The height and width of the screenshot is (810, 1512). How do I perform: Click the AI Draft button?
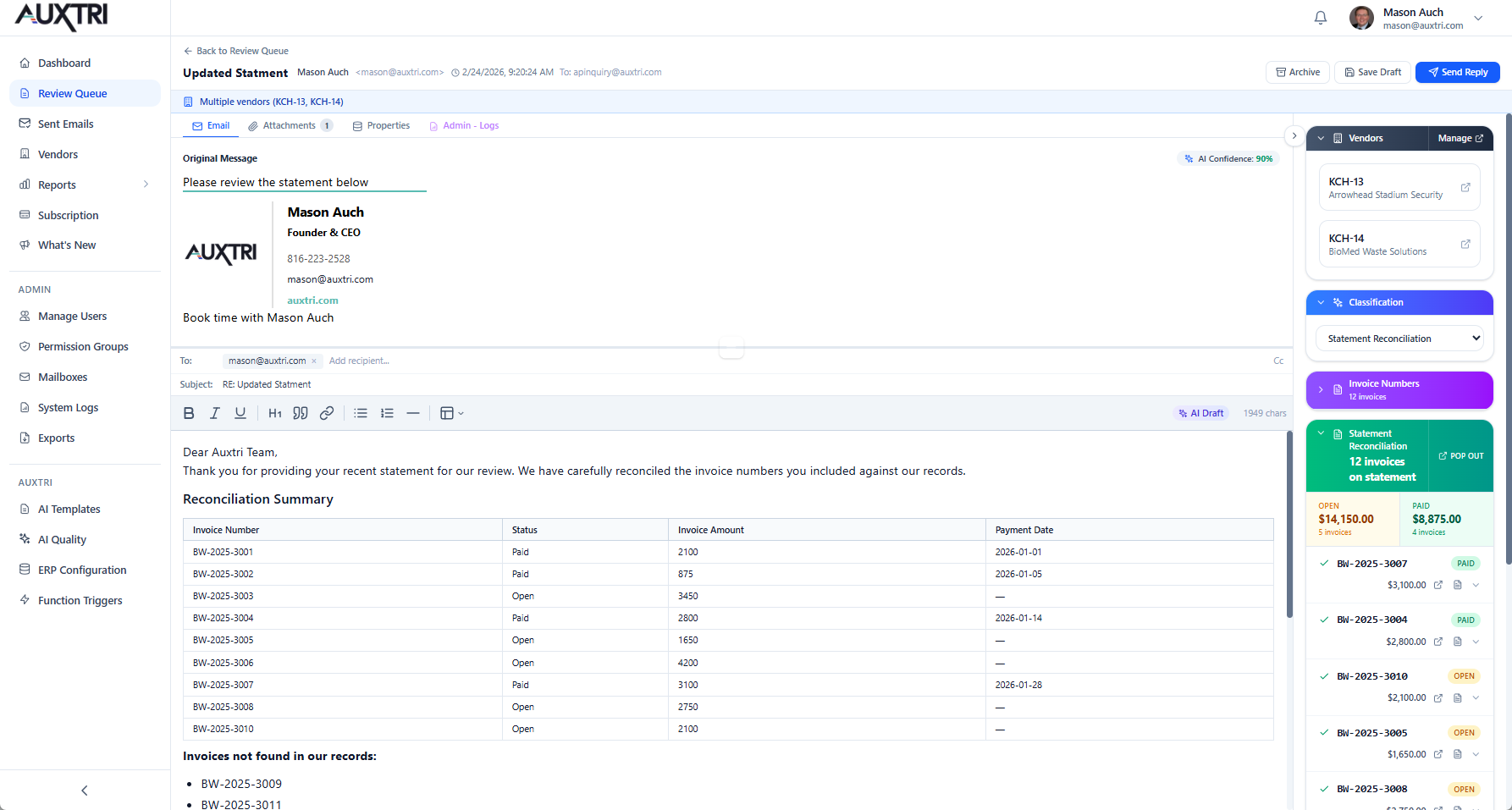[1200, 413]
